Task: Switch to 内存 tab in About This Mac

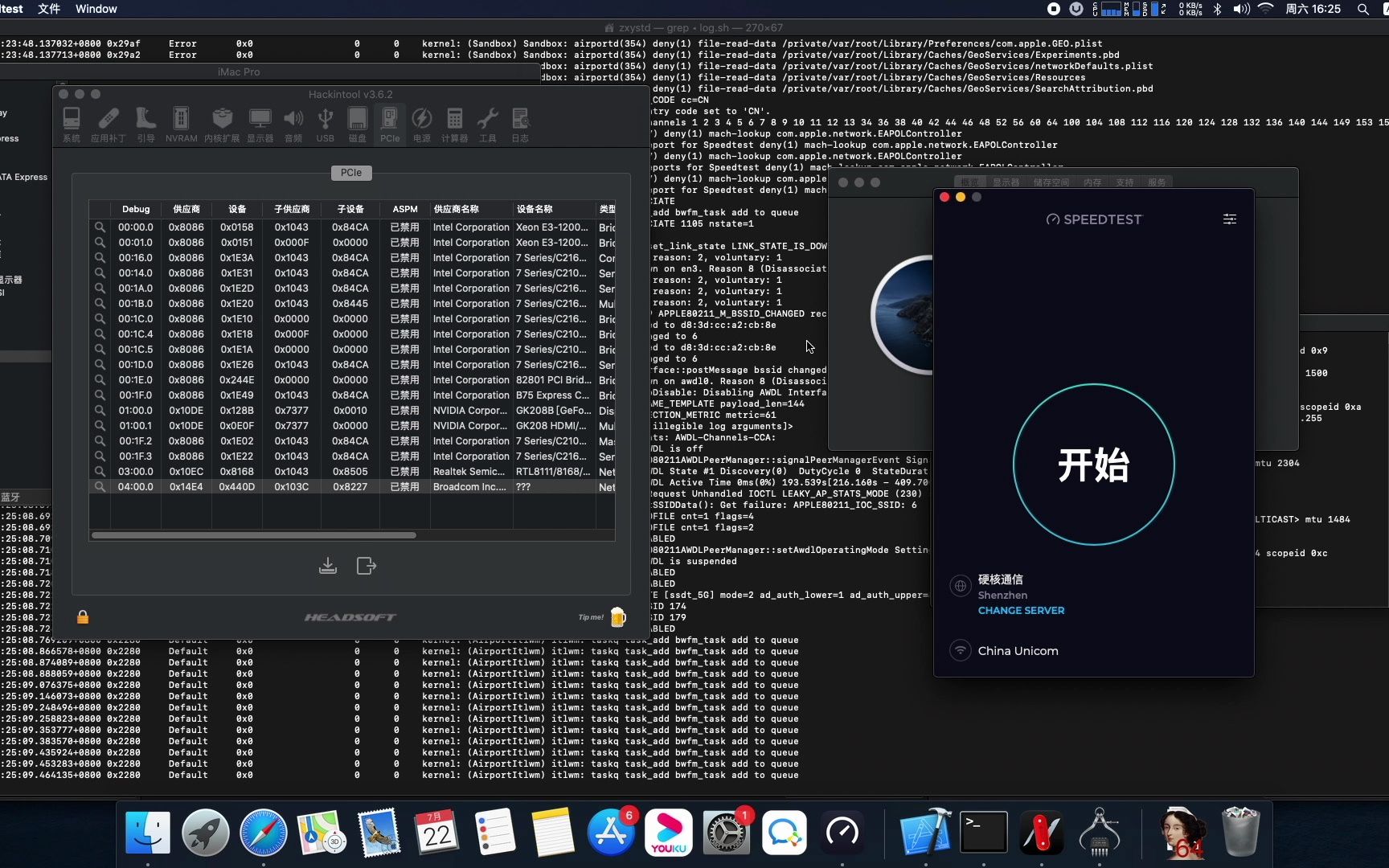Action: [x=1092, y=182]
